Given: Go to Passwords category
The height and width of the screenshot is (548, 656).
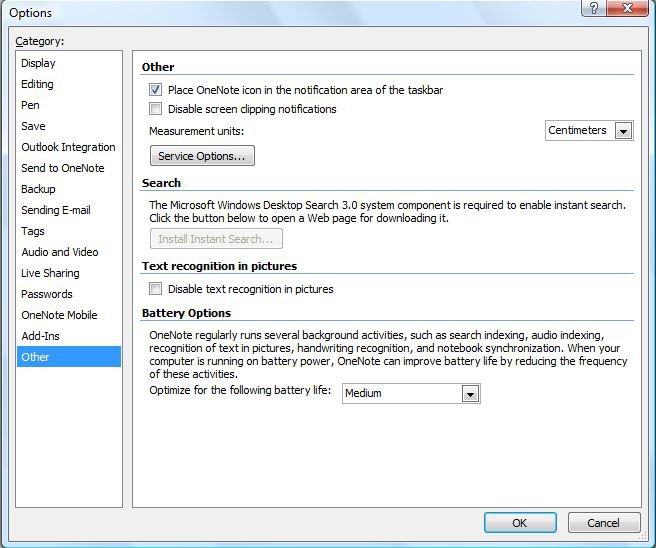Looking at the screenshot, I should [69, 294].
